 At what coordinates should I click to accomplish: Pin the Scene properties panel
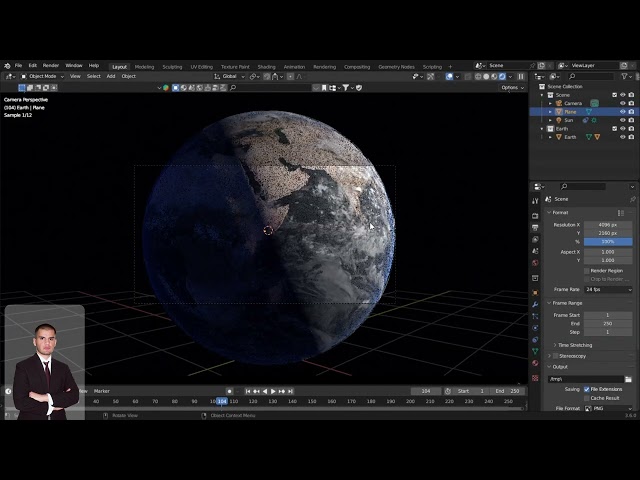tap(633, 199)
